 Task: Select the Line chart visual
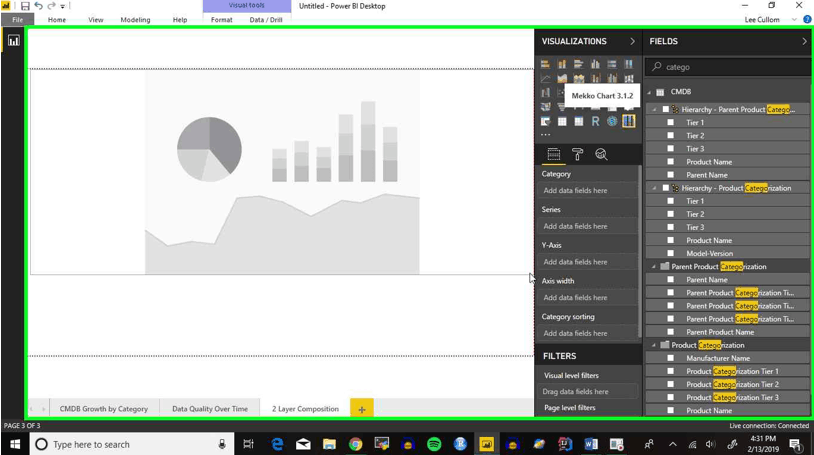point(545,78)
